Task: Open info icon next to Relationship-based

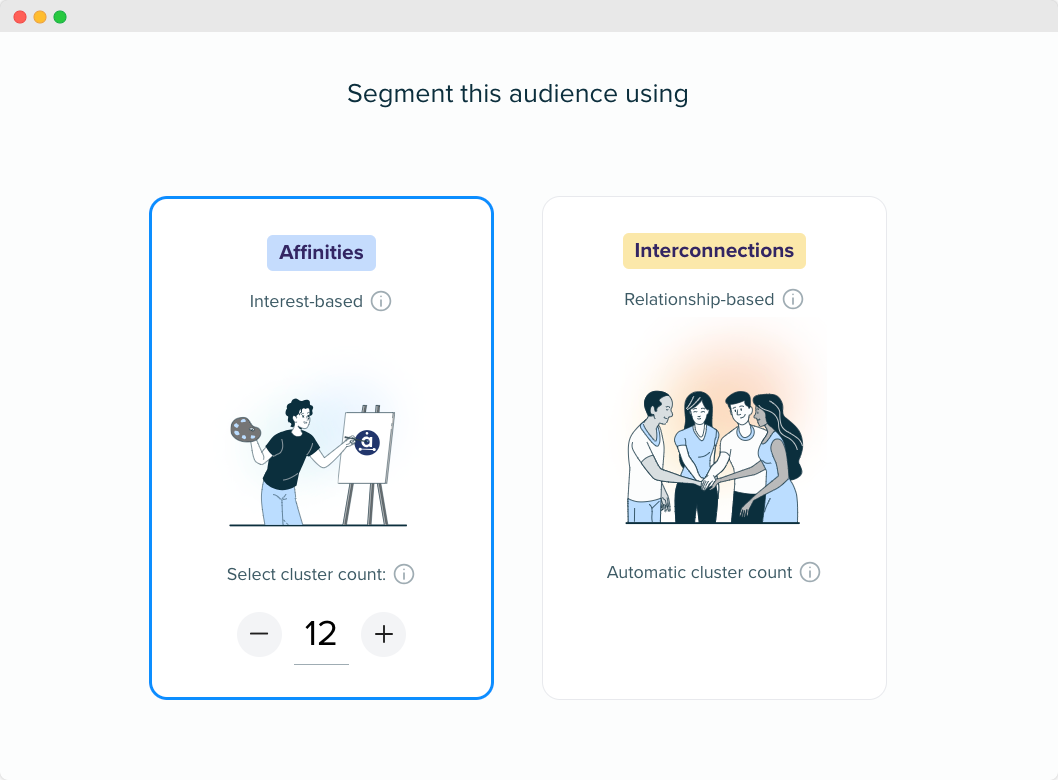Action: pos(793,299)
